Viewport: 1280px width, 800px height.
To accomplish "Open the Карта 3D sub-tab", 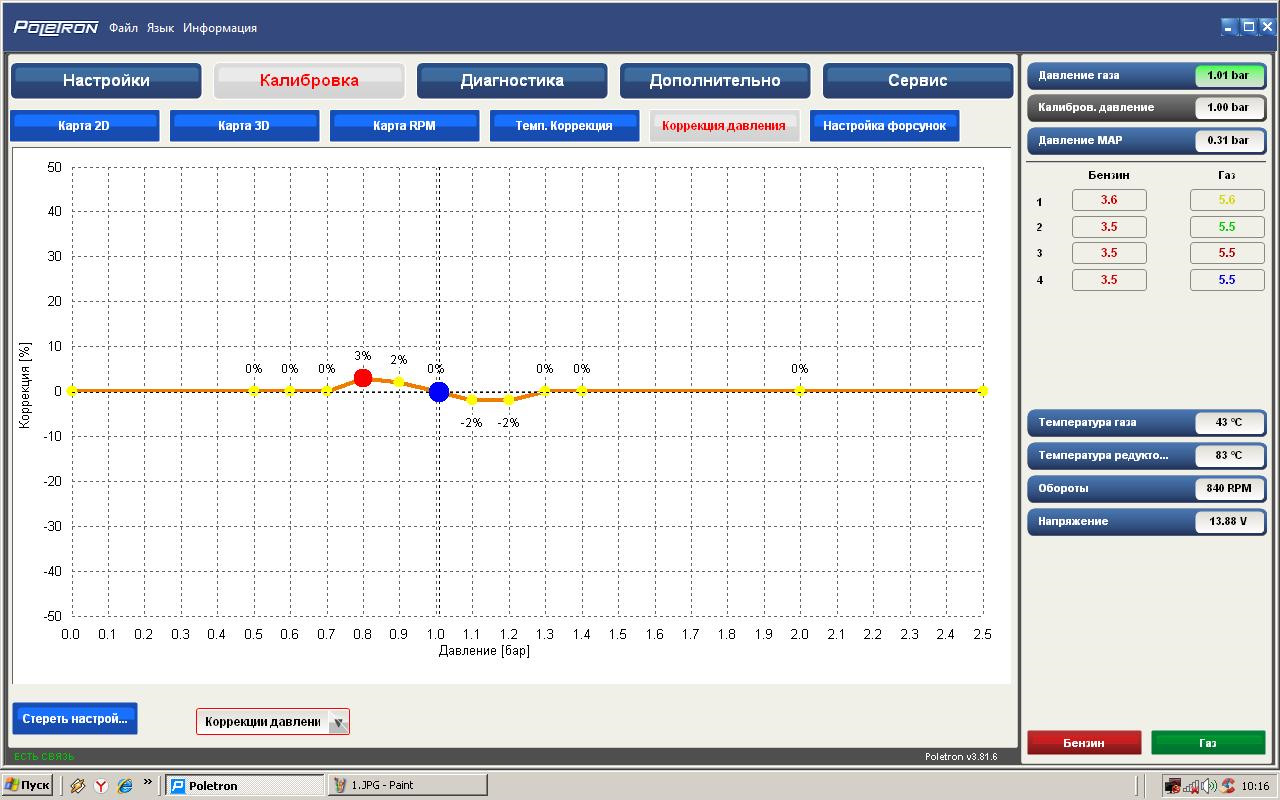I will tap(244, 126).
